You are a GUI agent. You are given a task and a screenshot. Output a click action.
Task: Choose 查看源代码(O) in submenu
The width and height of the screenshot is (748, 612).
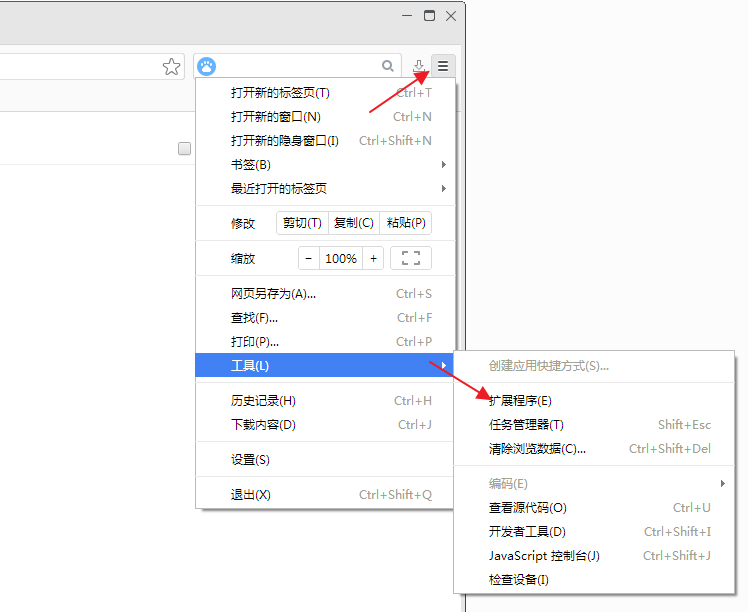point(594,508)
